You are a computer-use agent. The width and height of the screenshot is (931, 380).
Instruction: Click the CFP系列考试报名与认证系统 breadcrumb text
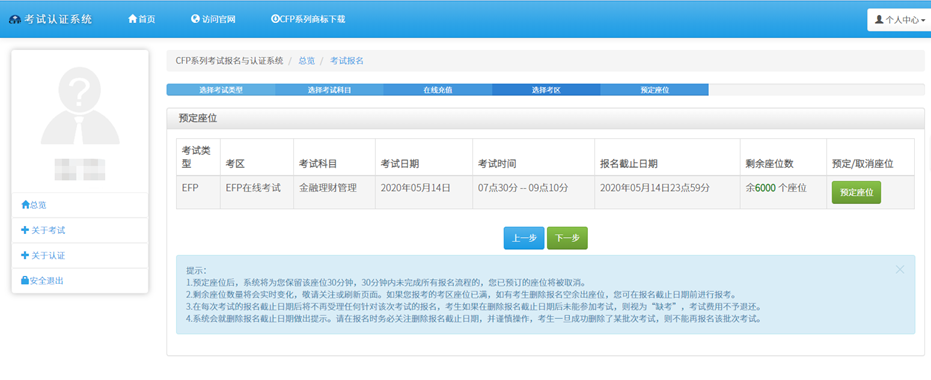click(x=229, y=61)
